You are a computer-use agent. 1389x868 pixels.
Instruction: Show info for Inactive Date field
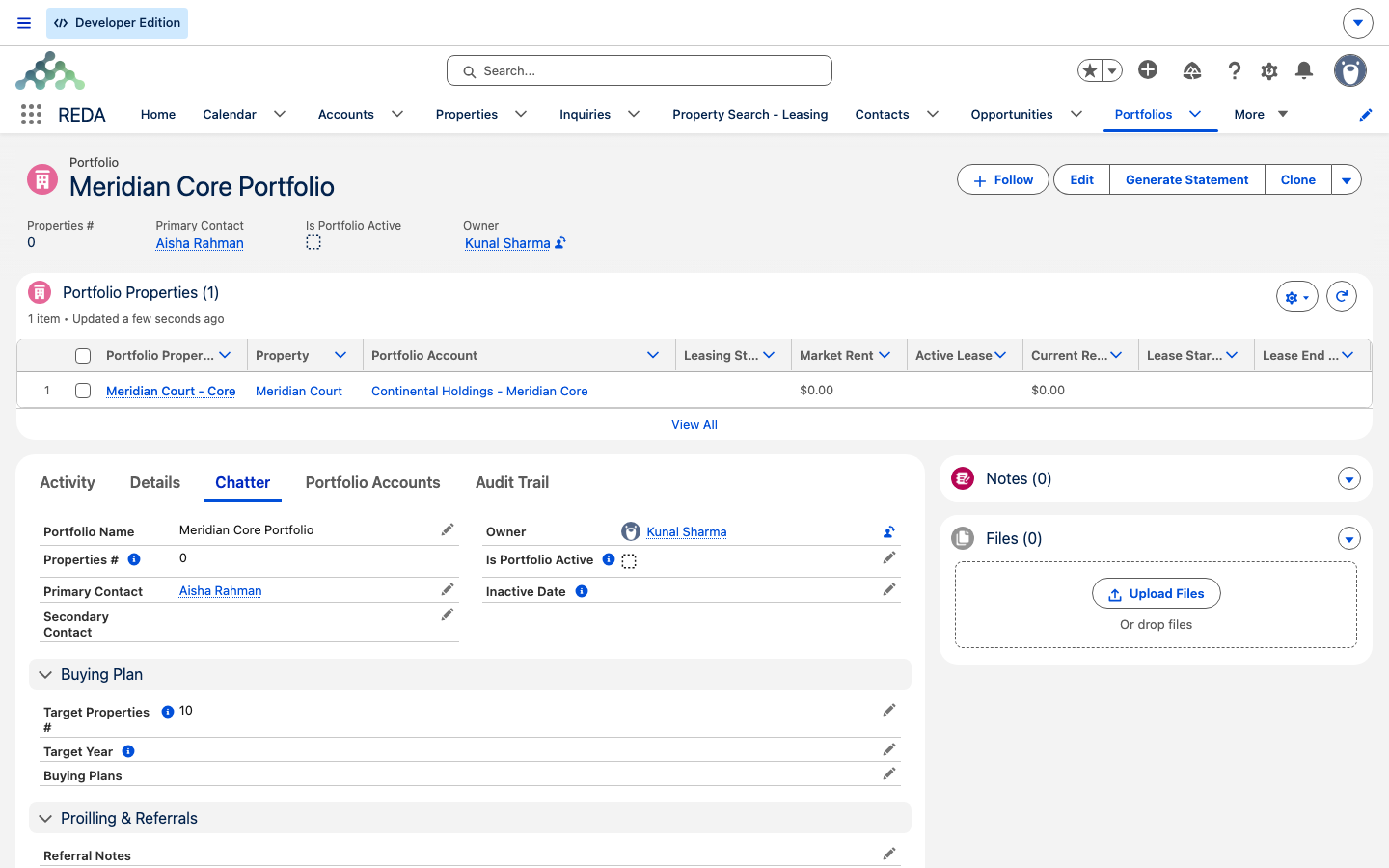click(582, 591)
